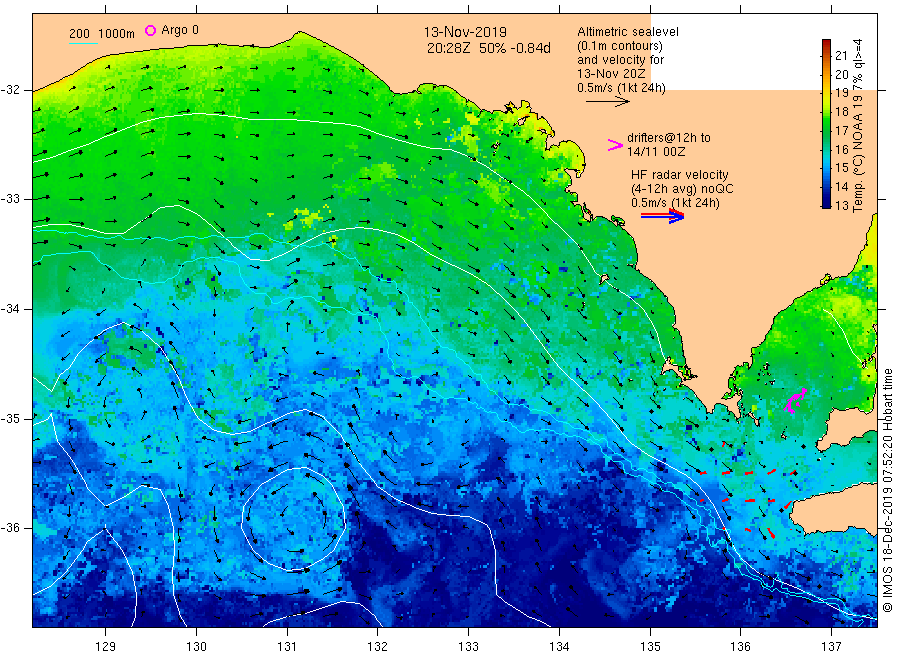Click the colorbar value 21

click(841, 56)
